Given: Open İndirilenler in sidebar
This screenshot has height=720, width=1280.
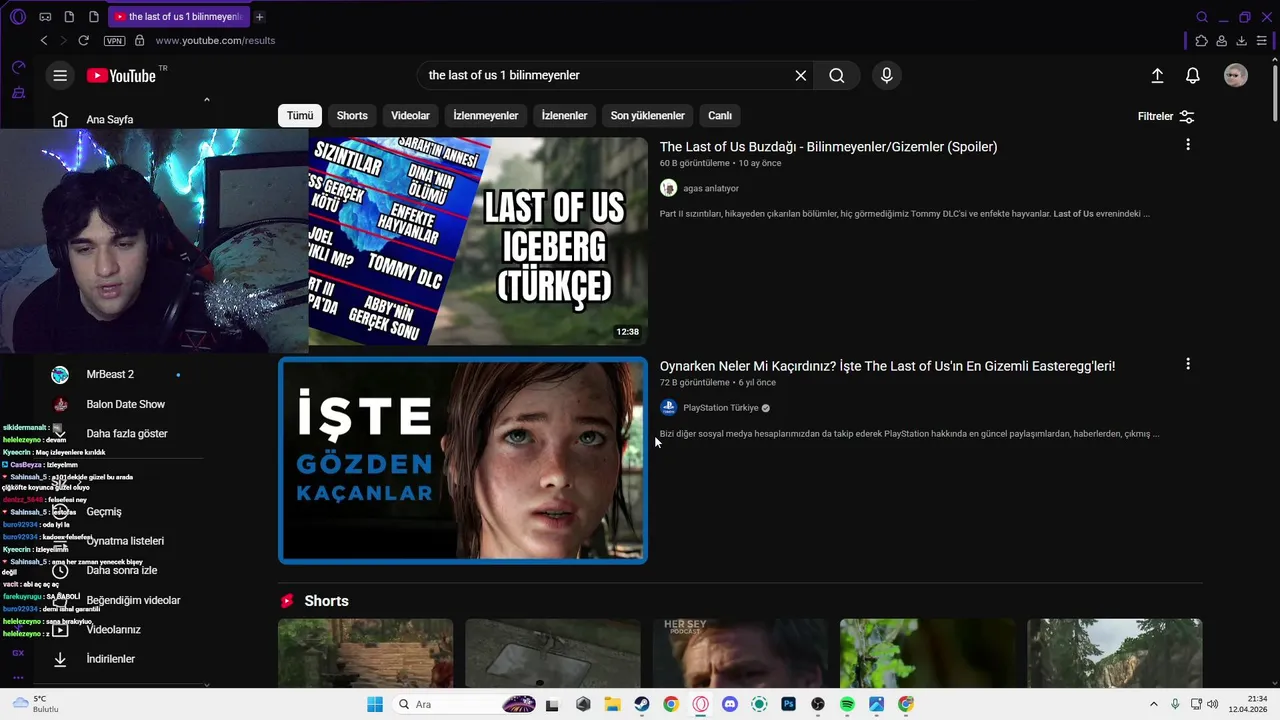Looking at the screenshot, I should [110, 659].
